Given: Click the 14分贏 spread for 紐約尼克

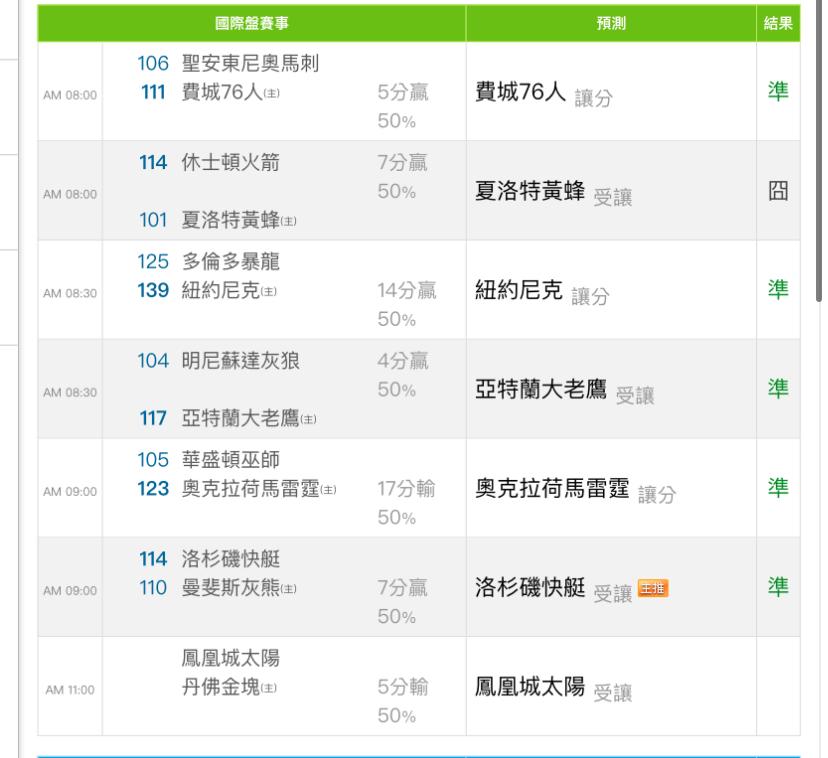Looking at the screenshot, I should [x=407, y=291].
